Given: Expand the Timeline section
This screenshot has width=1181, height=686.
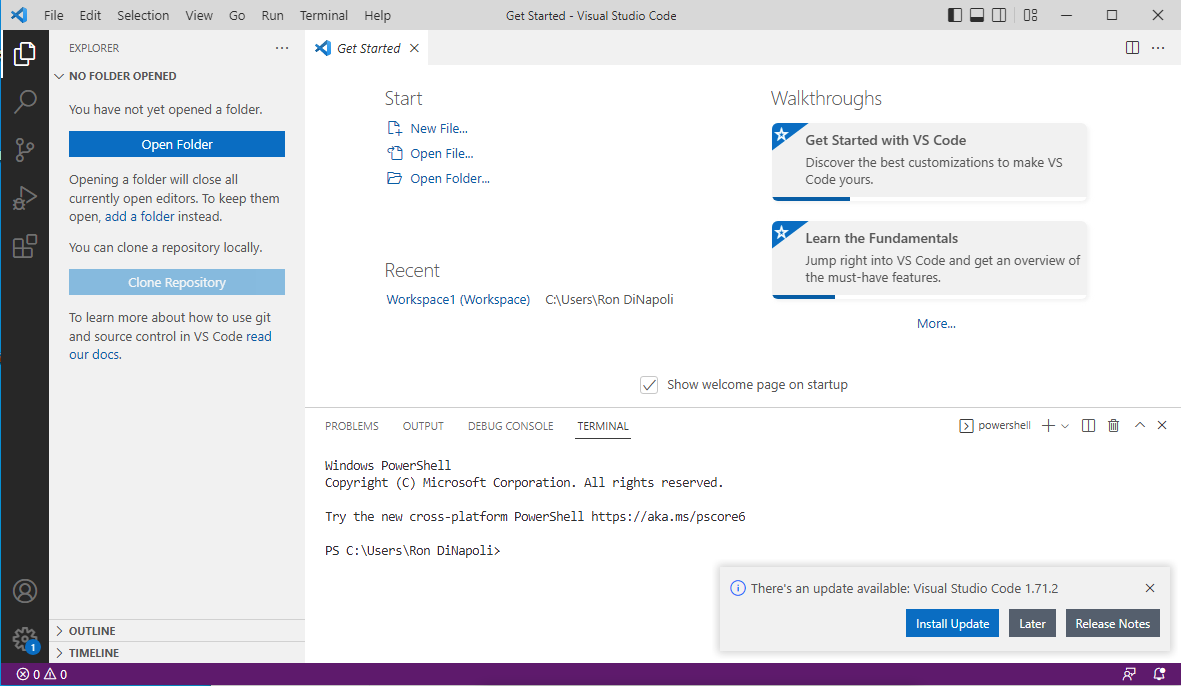Looking at the screenshot, I should point(93,653).
